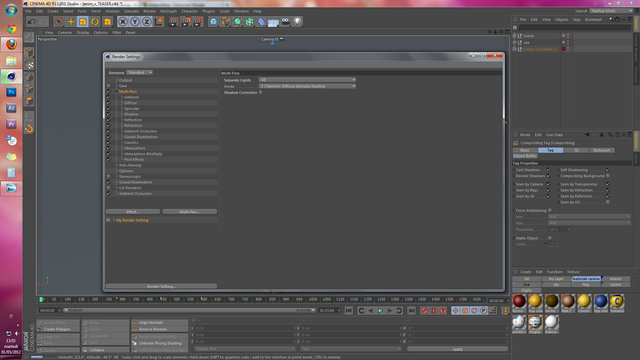Viewport: 640px width, 360px height.
Task: Add a light object
Action: pyautogui.click(x=297, y=21)
